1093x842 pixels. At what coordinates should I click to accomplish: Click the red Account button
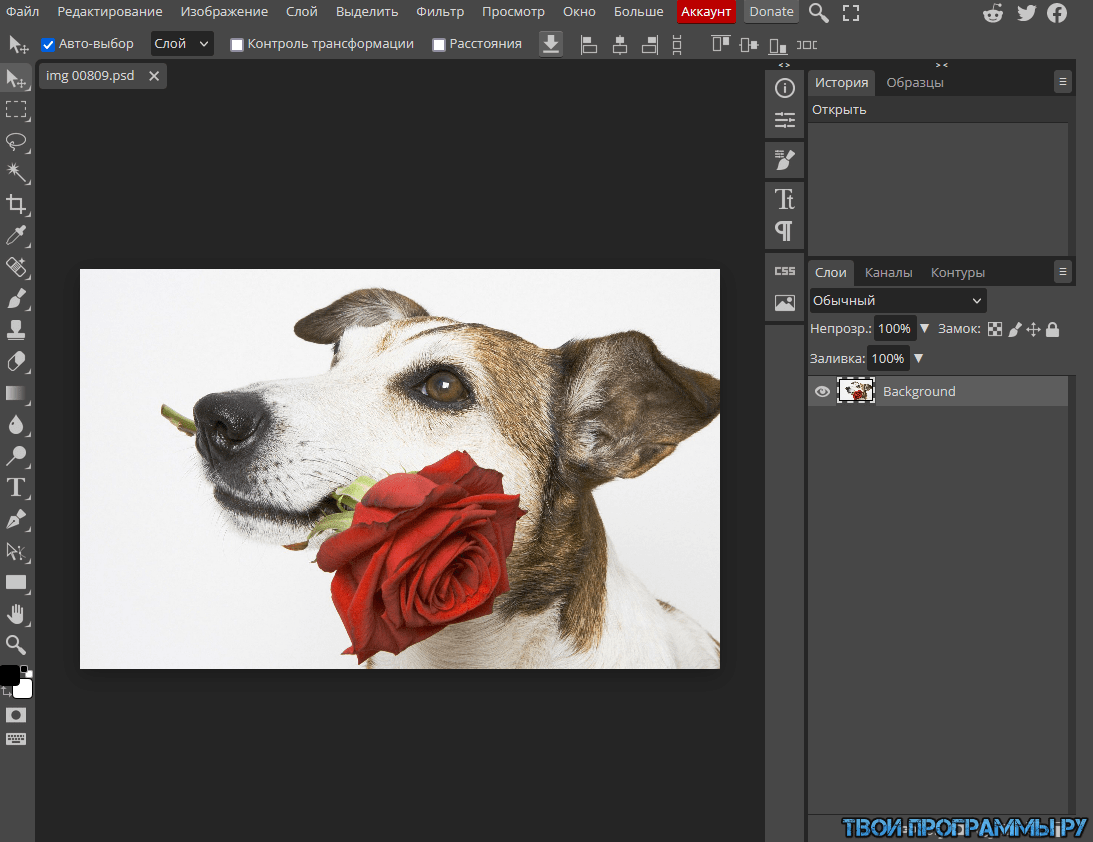pyautogui.click(x=706, y=12)
